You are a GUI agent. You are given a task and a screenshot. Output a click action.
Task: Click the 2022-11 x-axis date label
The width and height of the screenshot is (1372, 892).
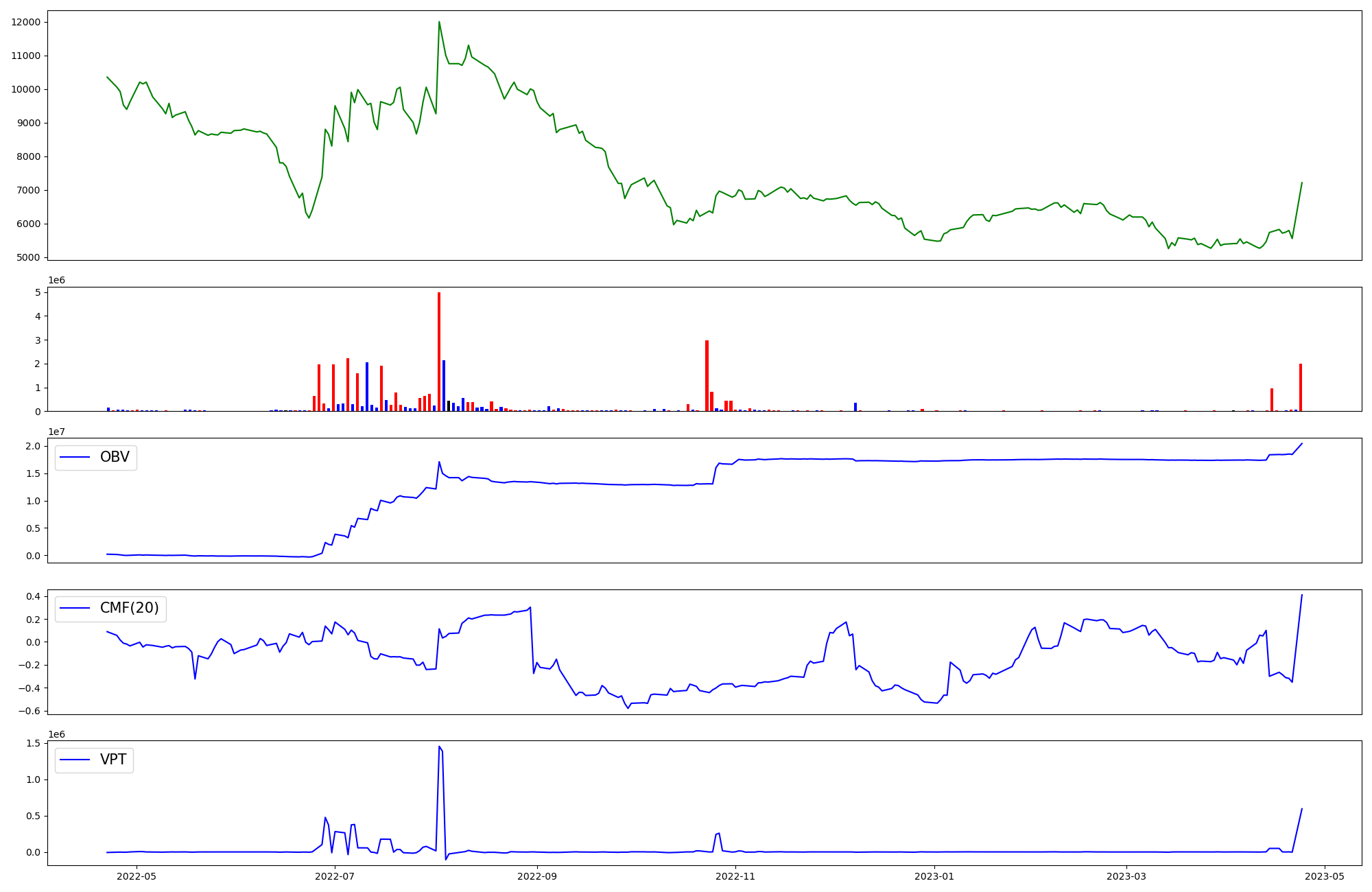(x=735, y=876)
